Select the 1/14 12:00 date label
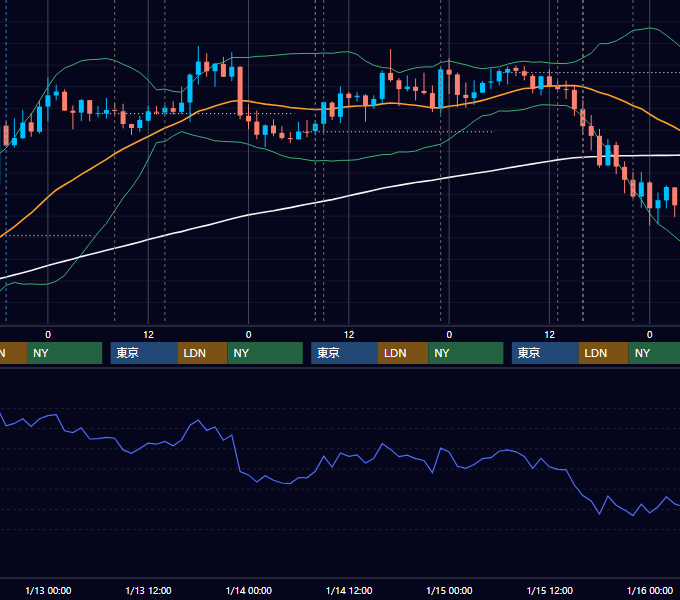The width and height of the screenshot is (680, 600). (x=349, y=590)
